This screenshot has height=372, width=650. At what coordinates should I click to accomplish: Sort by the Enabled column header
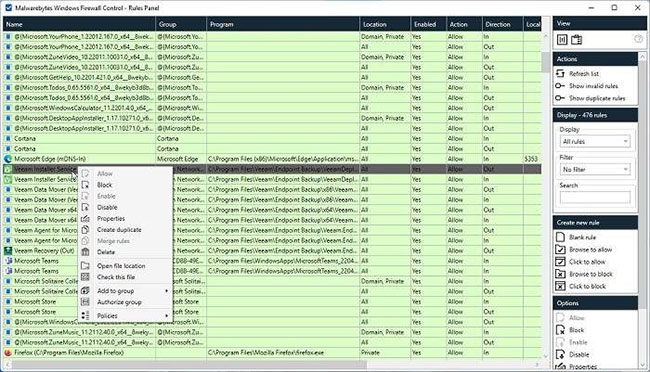coord(428,24)
